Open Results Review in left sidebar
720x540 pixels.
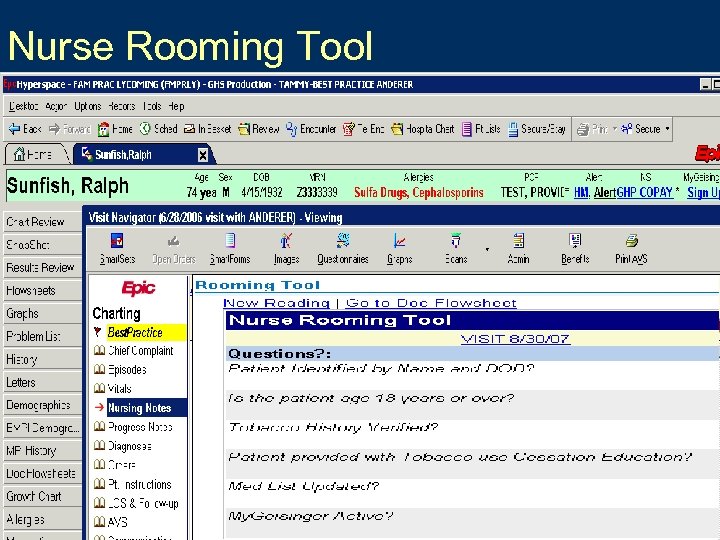click(43, 268)
